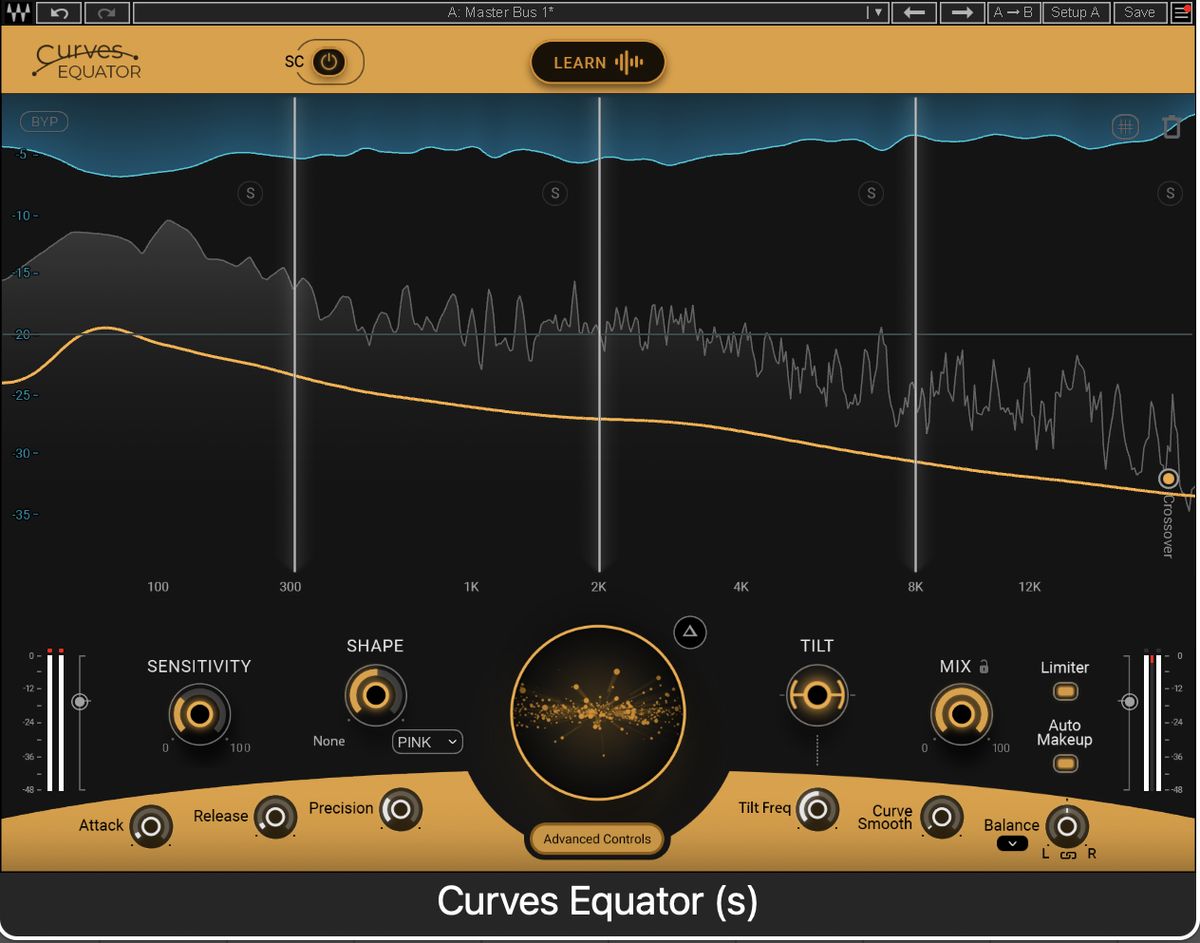Enable the SC sidechain power toggle

pos(331,61)
